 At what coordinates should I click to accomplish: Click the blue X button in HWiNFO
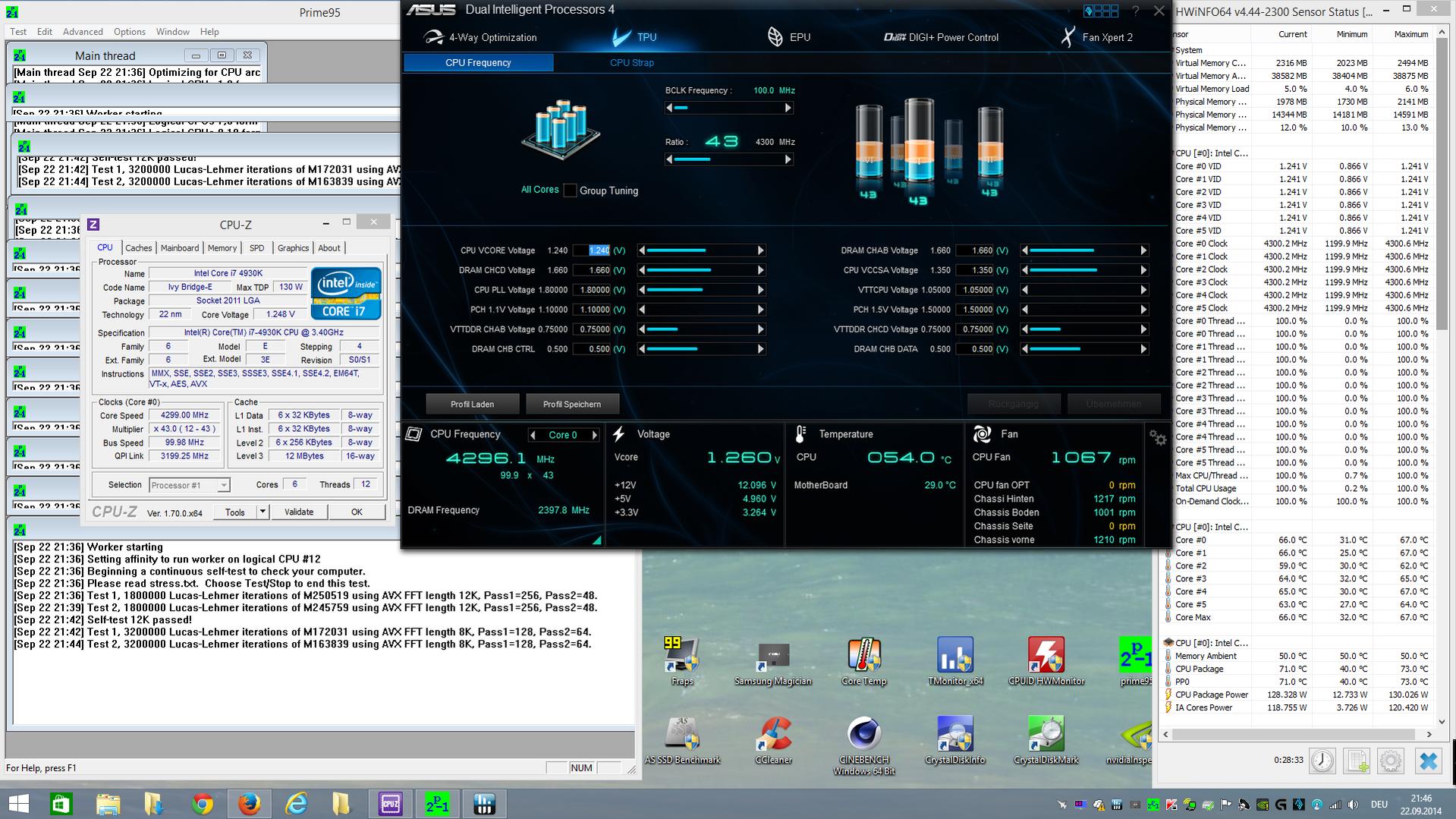(x=1428, y=761)
